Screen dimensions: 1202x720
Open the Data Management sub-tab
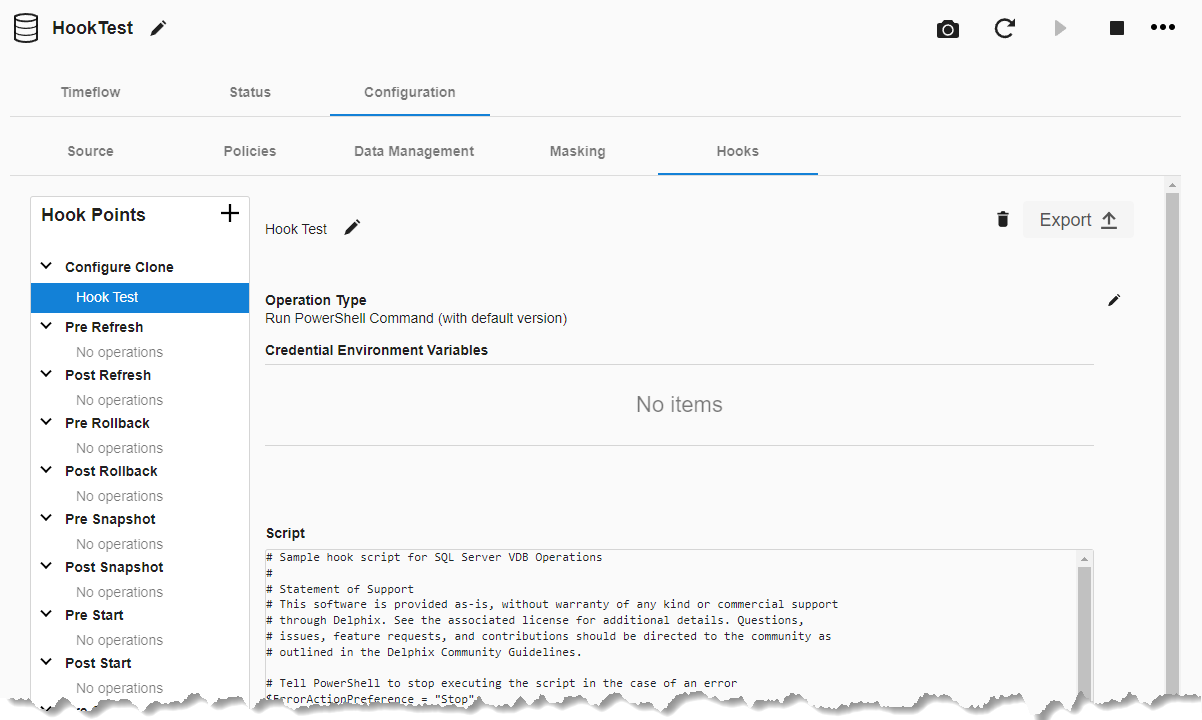coord(414,151)
